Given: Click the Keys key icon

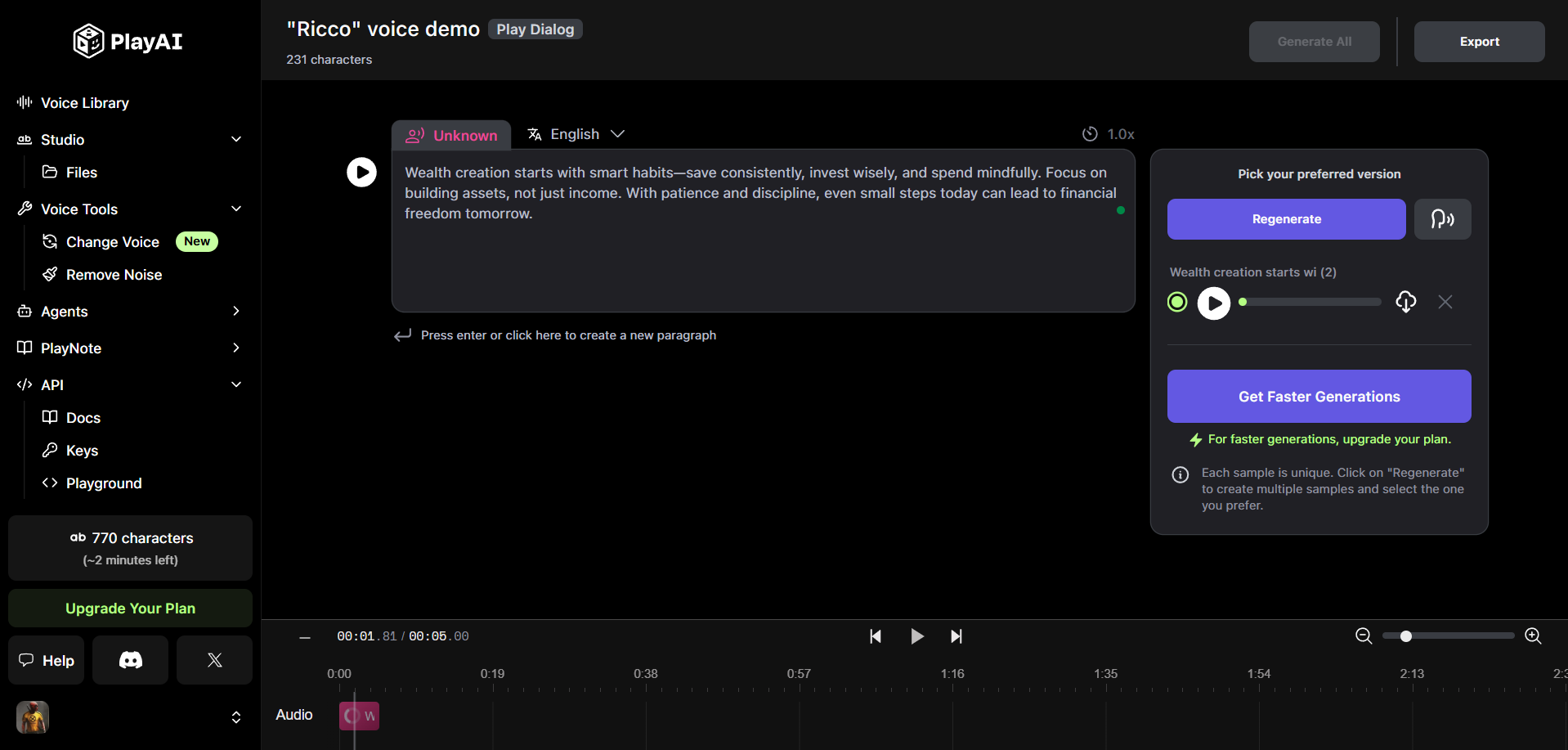Looking at the screenshot, I should coord(50,450).
